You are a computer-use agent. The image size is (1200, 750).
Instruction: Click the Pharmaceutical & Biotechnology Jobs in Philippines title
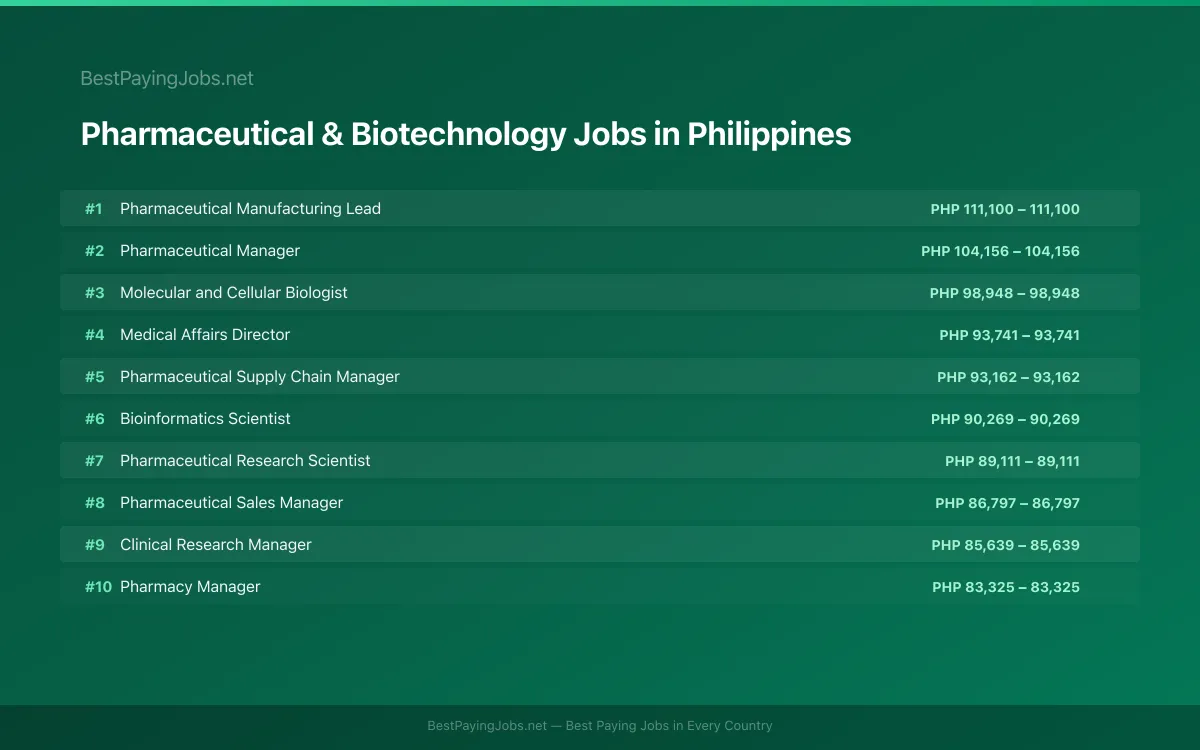pyautogui.click(x=466, y=134)
